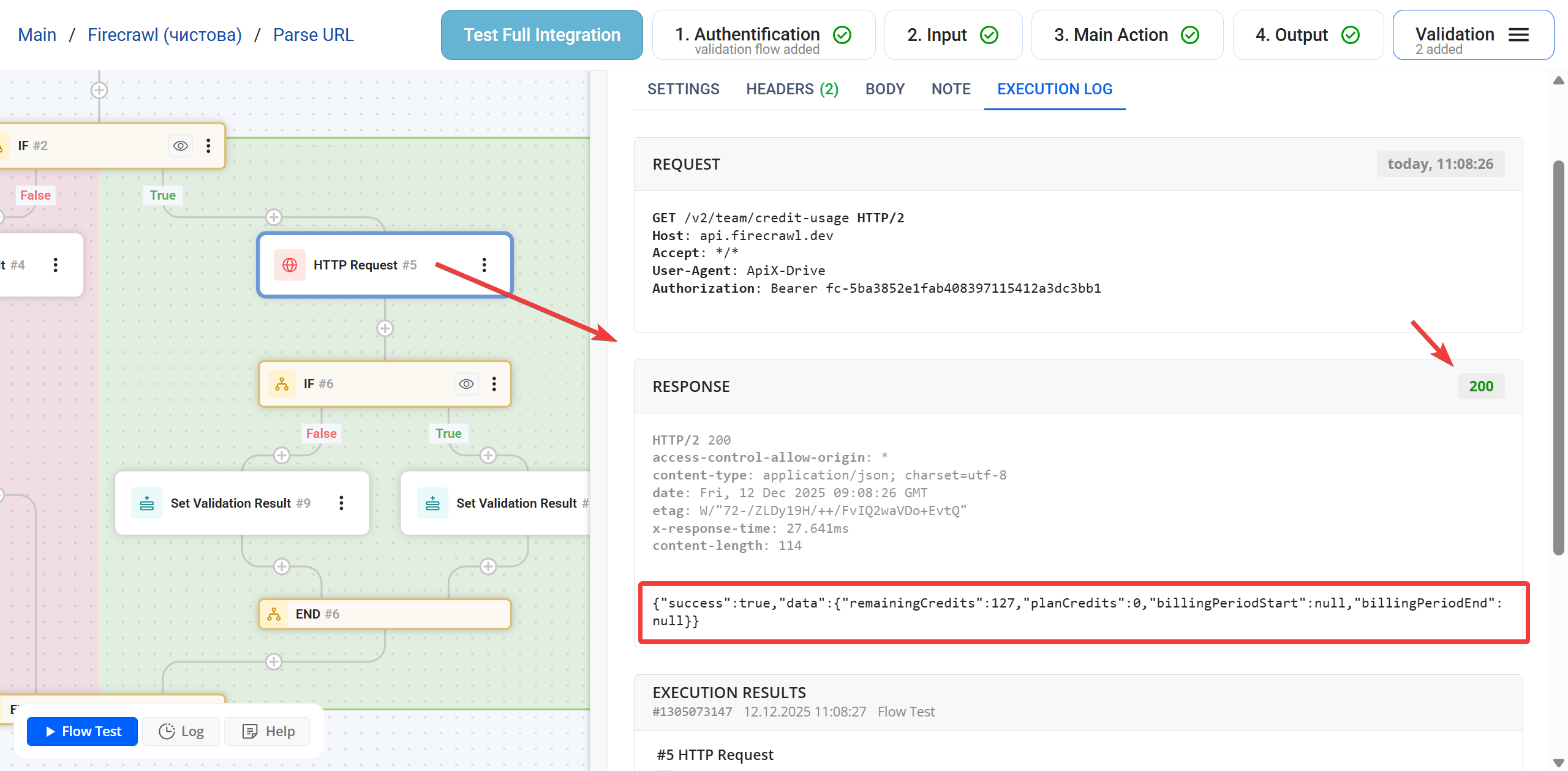Image resolution: width=1568 pixels, height=771 pixels.
Task: Click the clock icon on the Log button
Action: (x=167, y=731)
